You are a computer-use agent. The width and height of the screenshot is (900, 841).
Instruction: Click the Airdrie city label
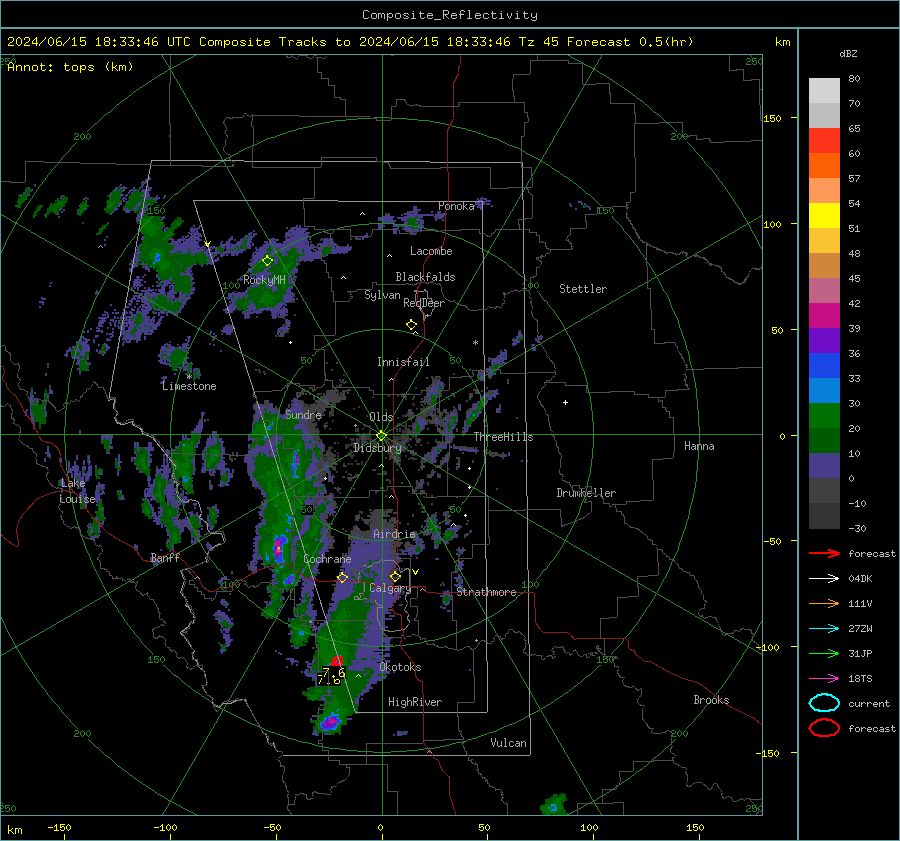[394, 534]
